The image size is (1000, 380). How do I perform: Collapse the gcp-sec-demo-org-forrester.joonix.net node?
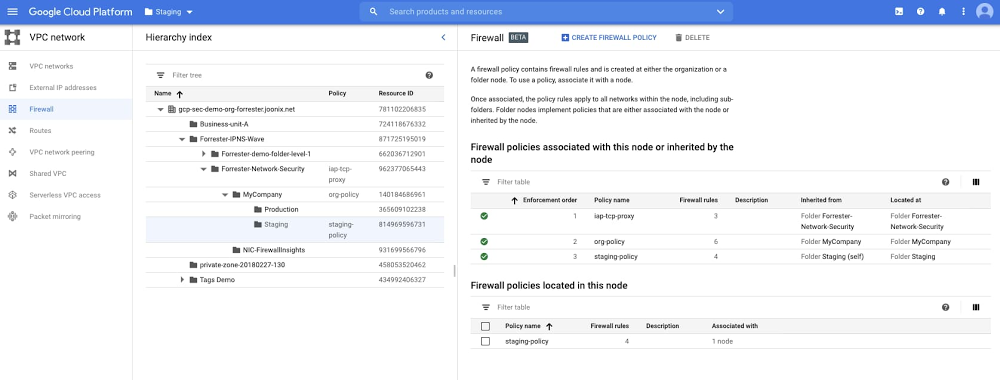point(160,110)
